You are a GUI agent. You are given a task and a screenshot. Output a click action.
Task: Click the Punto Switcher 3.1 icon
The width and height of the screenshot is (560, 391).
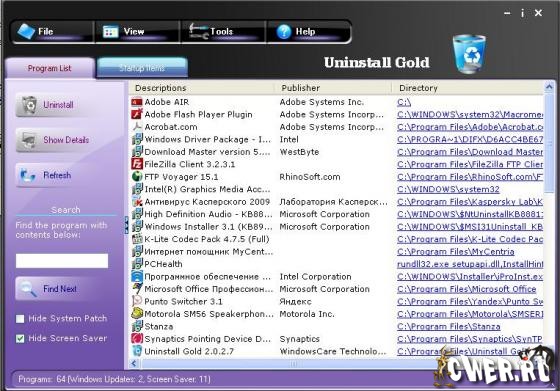coord(137,301)
